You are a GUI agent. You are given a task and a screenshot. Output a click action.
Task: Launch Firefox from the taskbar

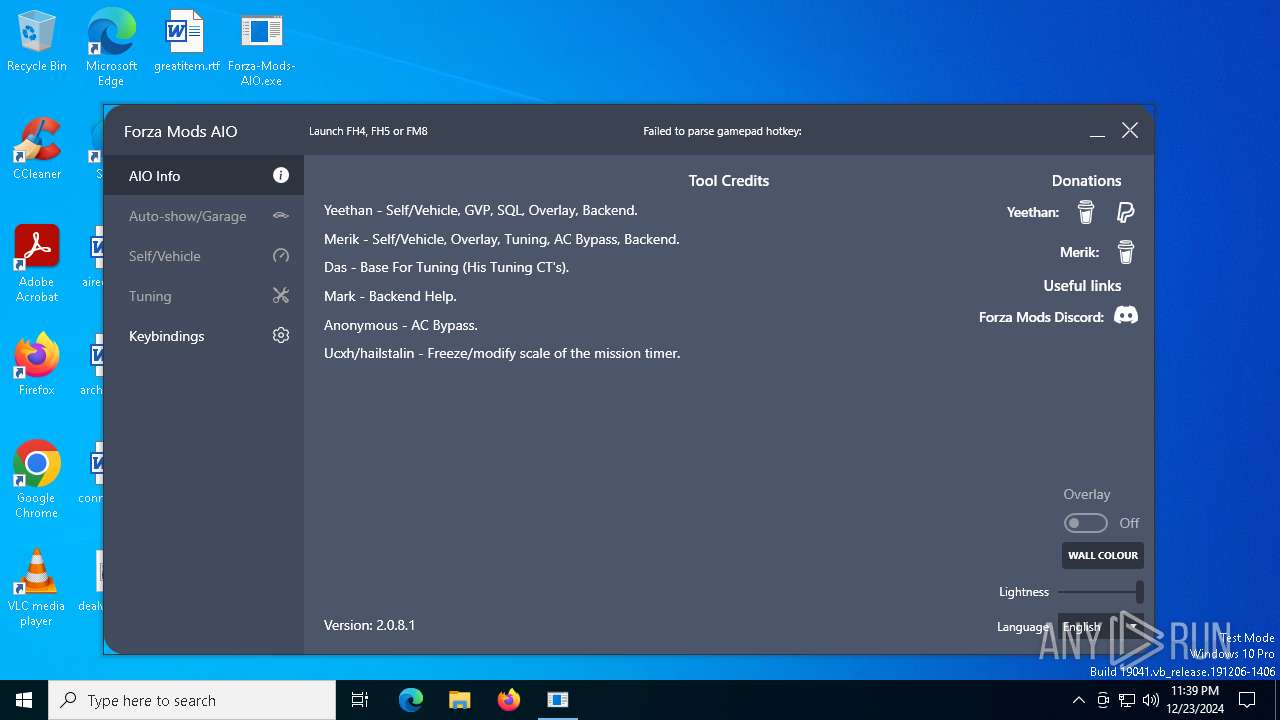coord(509,700)
